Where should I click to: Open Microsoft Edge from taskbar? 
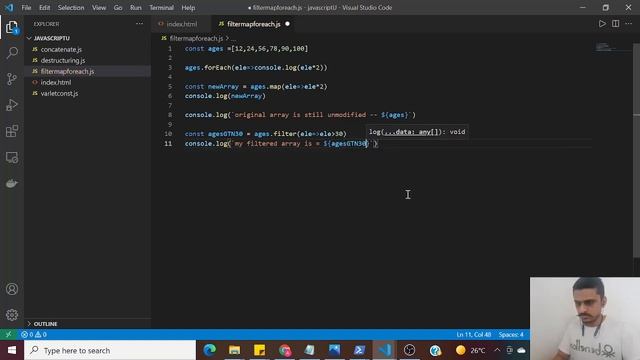[209, 350]
